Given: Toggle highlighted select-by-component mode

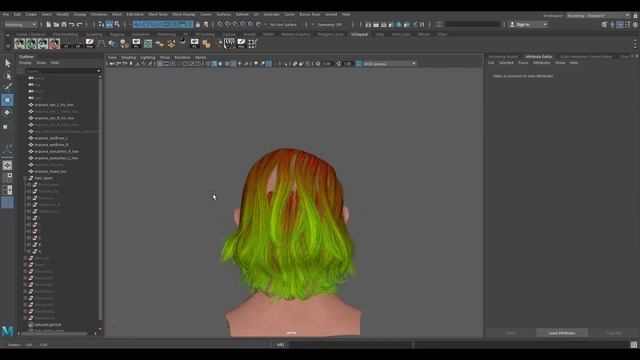Looking at the screenshot, I should coord(109,25).
